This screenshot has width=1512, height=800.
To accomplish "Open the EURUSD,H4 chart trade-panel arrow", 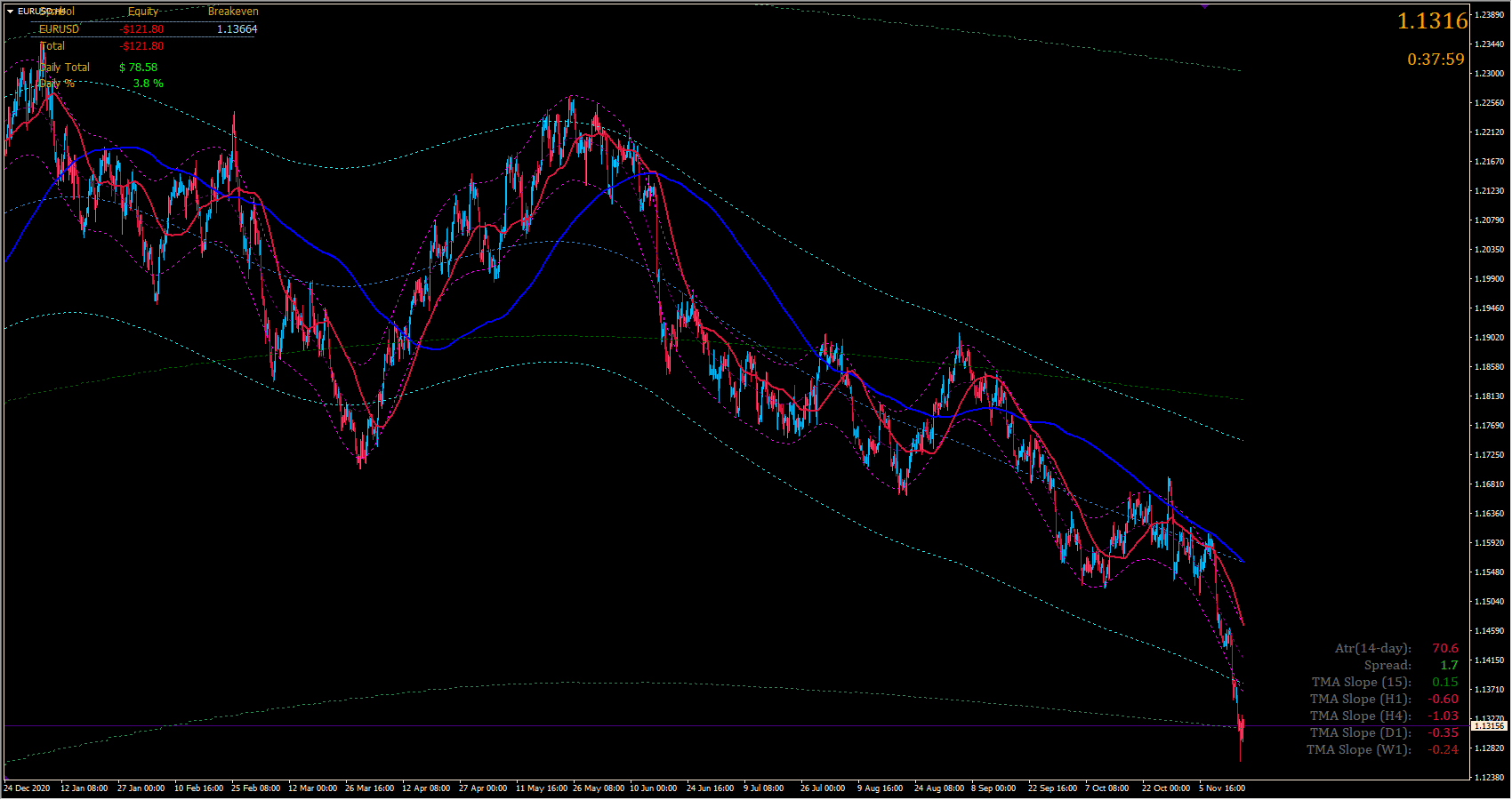I will click(x=10, y=12).
